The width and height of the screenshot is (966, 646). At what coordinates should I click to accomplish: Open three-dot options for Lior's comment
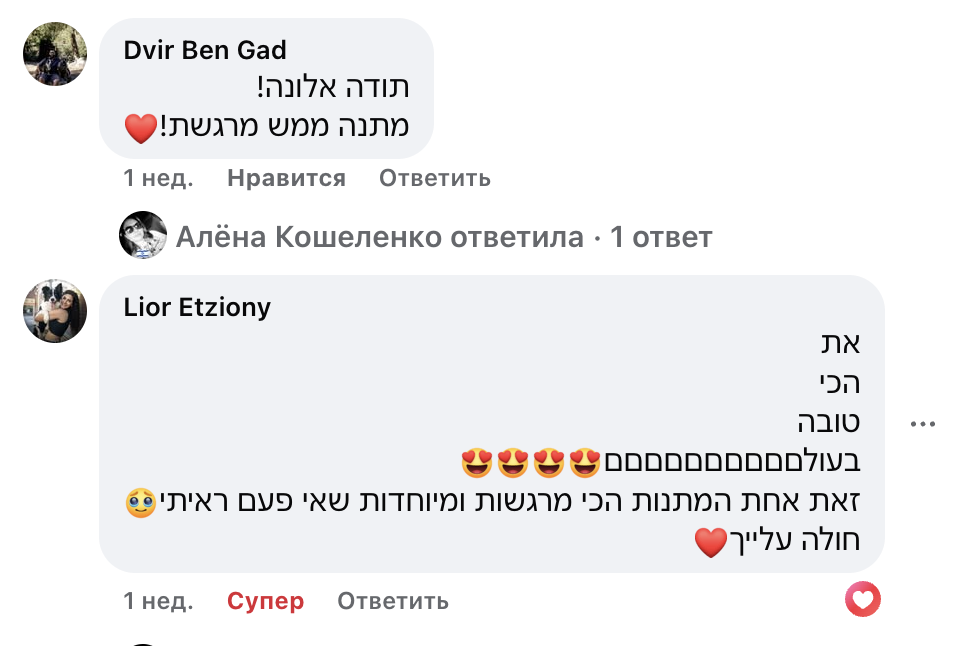click(922, 424)
